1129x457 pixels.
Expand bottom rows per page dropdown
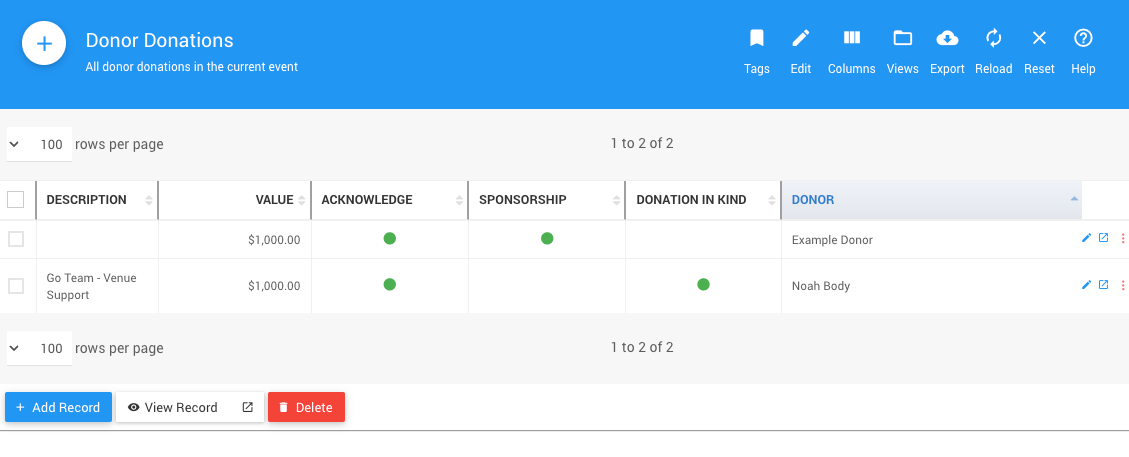click(x=39, y=348)
